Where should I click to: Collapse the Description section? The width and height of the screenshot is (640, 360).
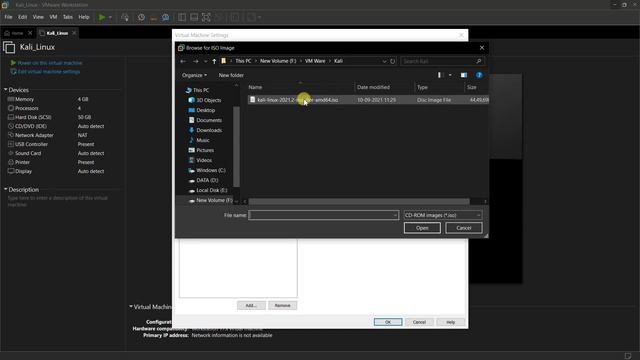coord(6,189)
